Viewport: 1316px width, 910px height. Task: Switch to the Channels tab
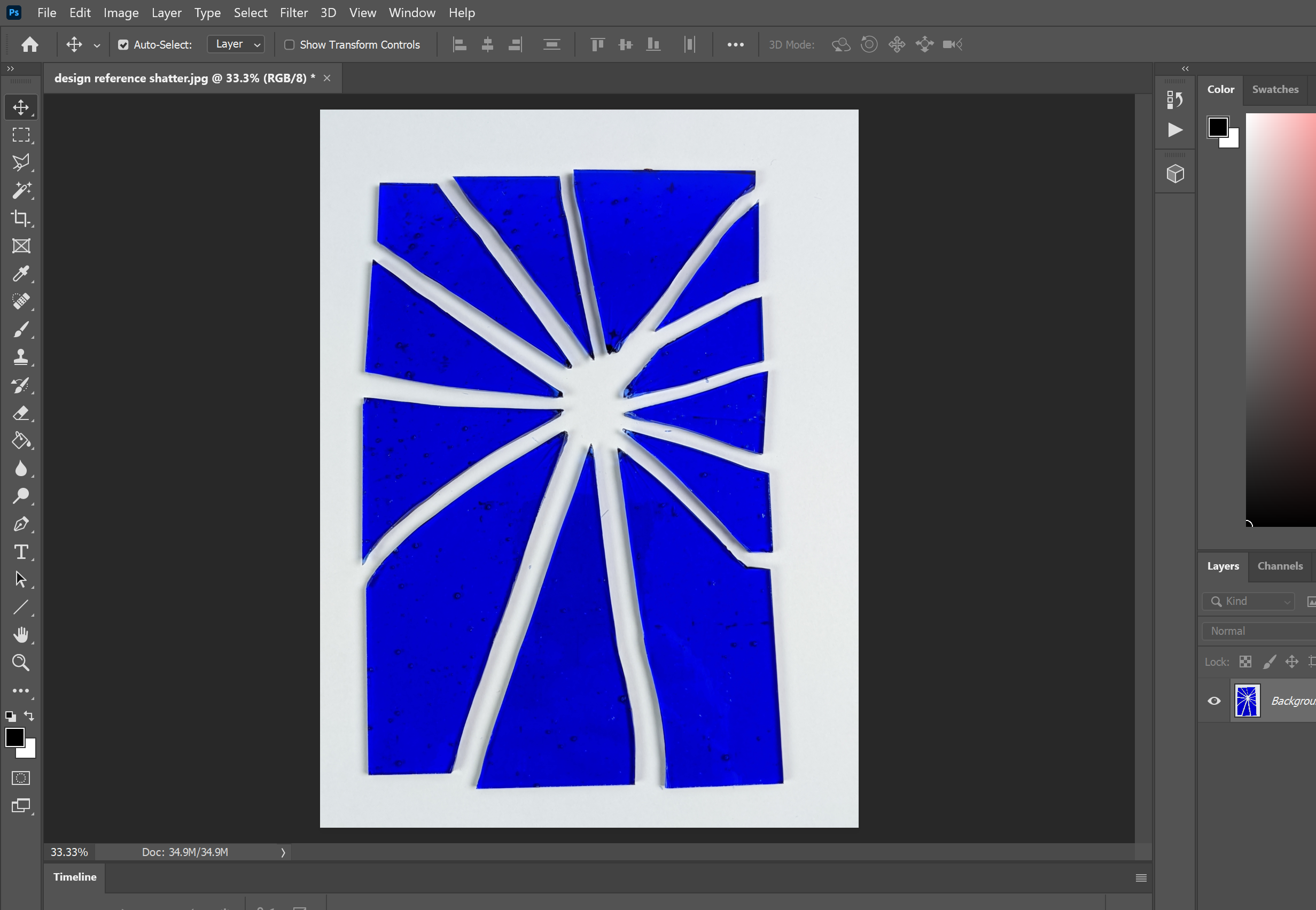1280,566
